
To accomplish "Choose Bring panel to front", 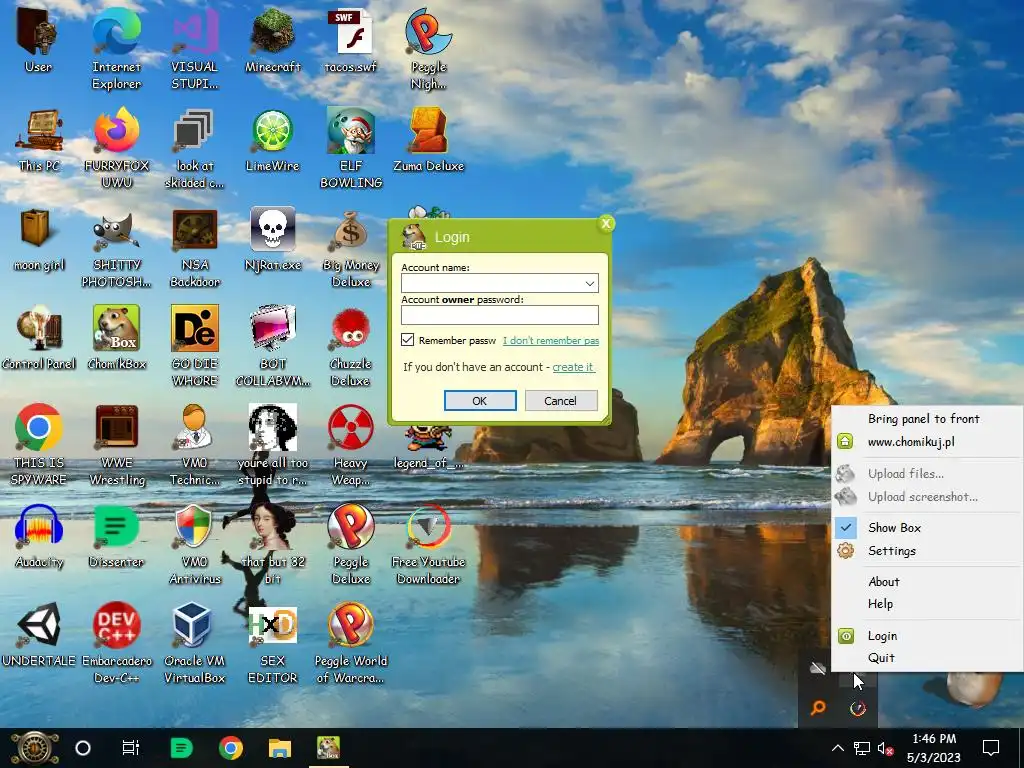I will point(923,419).
